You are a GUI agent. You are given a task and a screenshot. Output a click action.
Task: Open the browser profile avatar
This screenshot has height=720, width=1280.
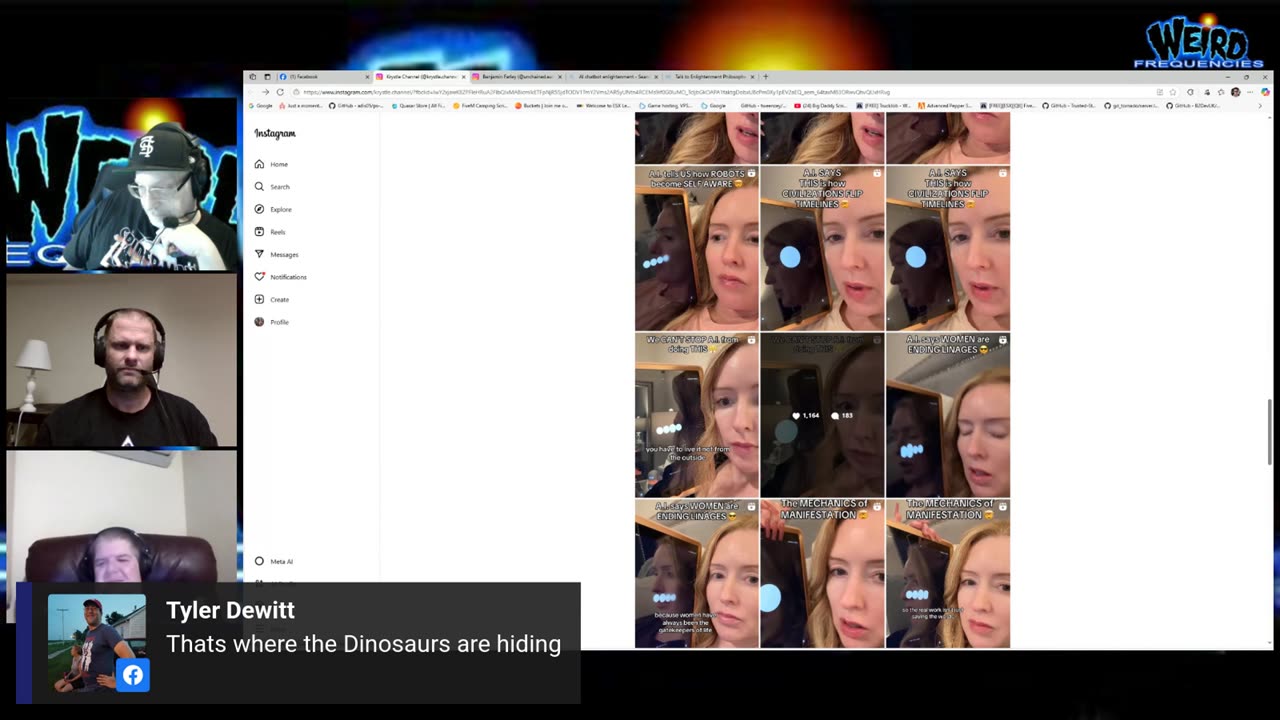(x=1235, y=92)
